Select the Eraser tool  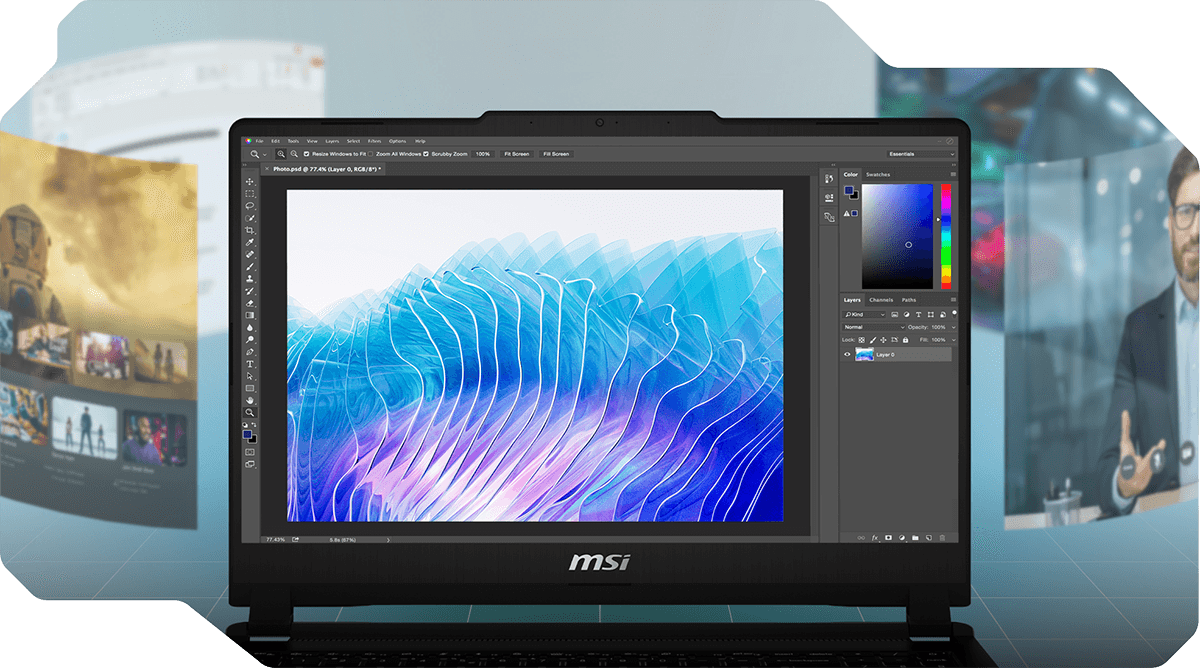[250, 303]
